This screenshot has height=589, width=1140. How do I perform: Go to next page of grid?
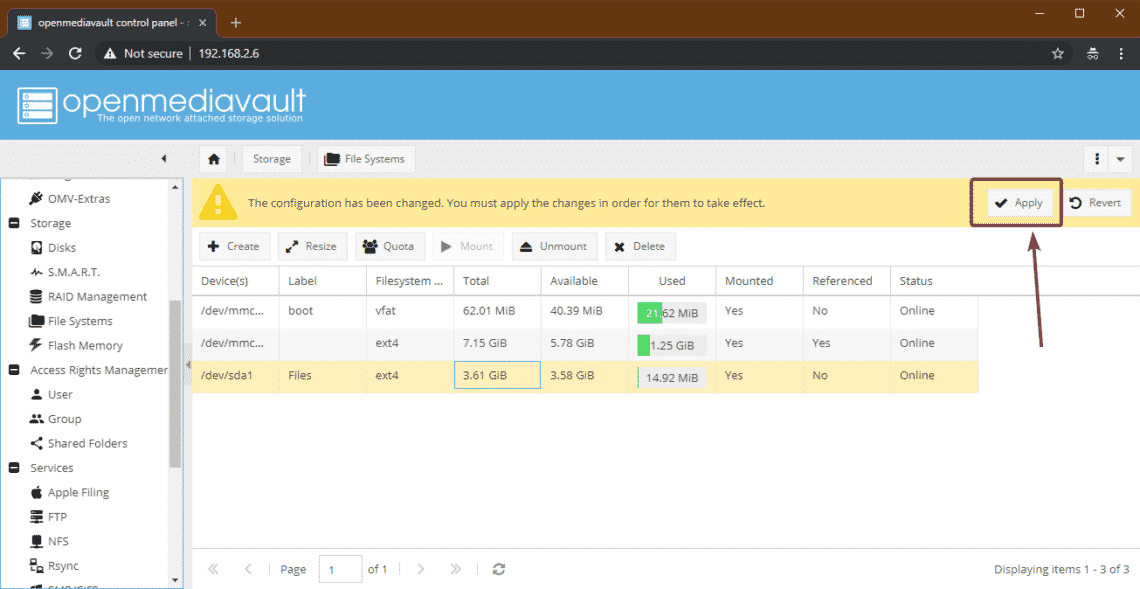tap(420, 569)
